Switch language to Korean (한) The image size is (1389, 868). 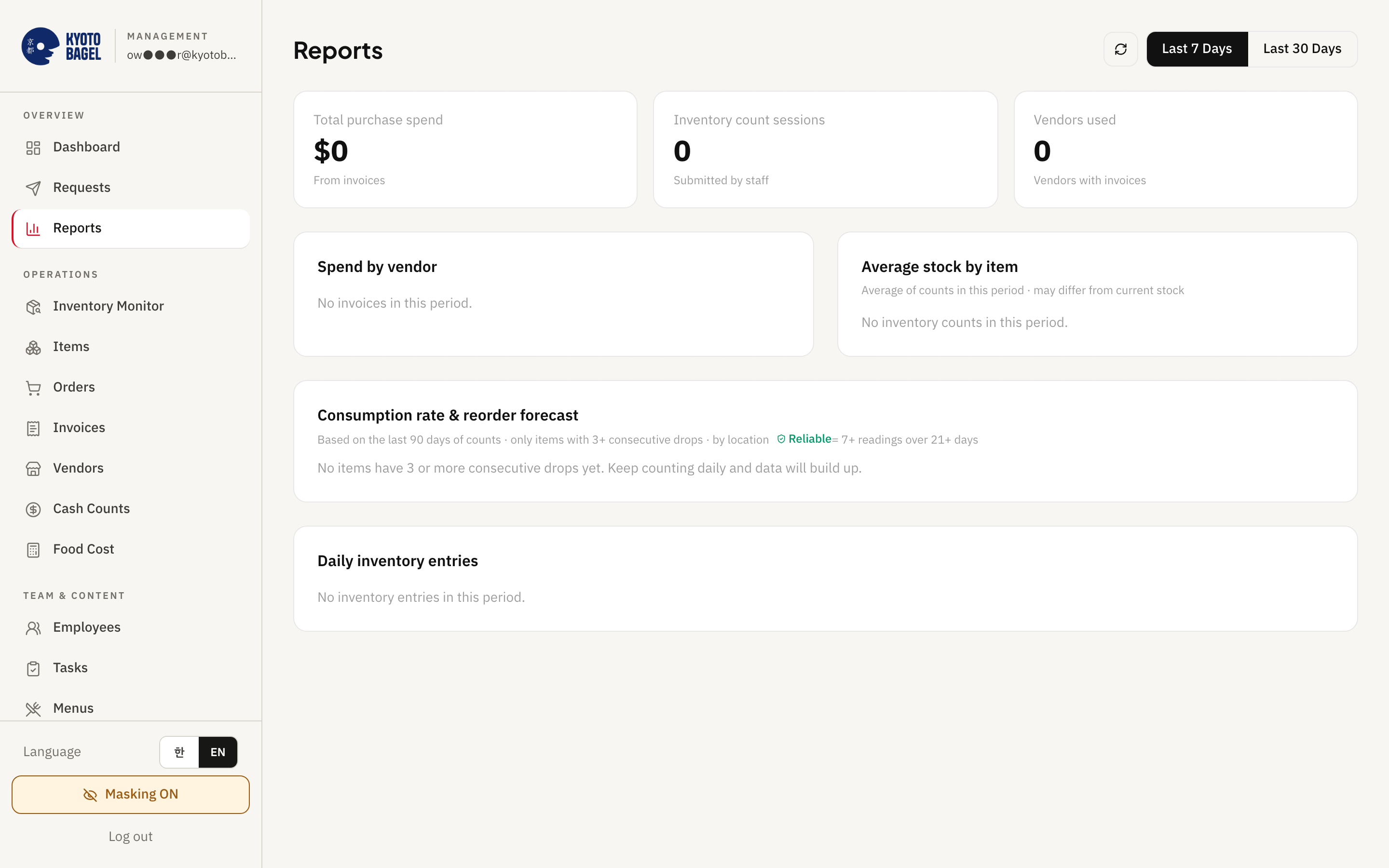pyautogui.click(x=179, y=752)
